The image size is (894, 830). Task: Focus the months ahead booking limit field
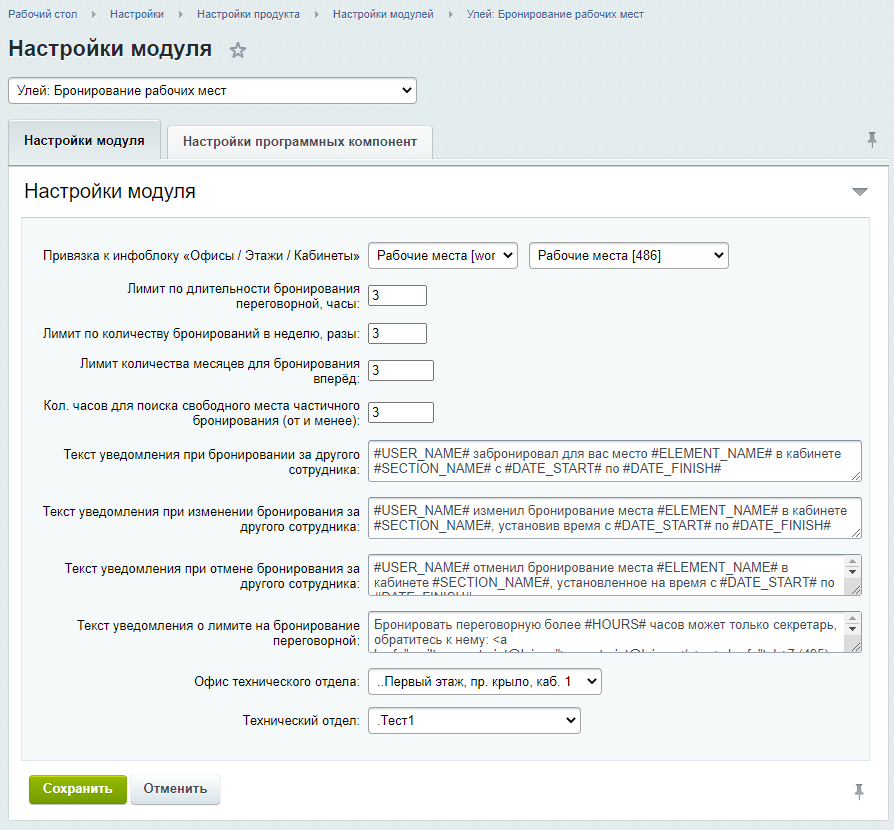pyautogui.click(x=401, y=371)
